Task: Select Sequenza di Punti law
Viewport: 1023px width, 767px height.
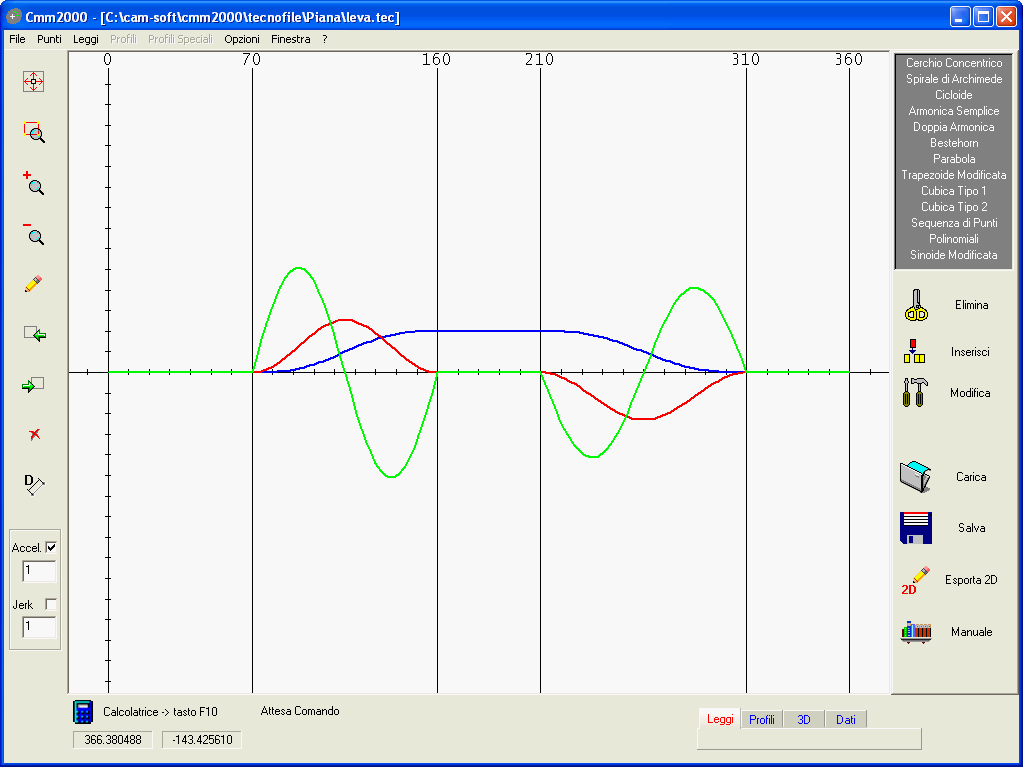Action: pyautogui.click(x=954, y=223)
